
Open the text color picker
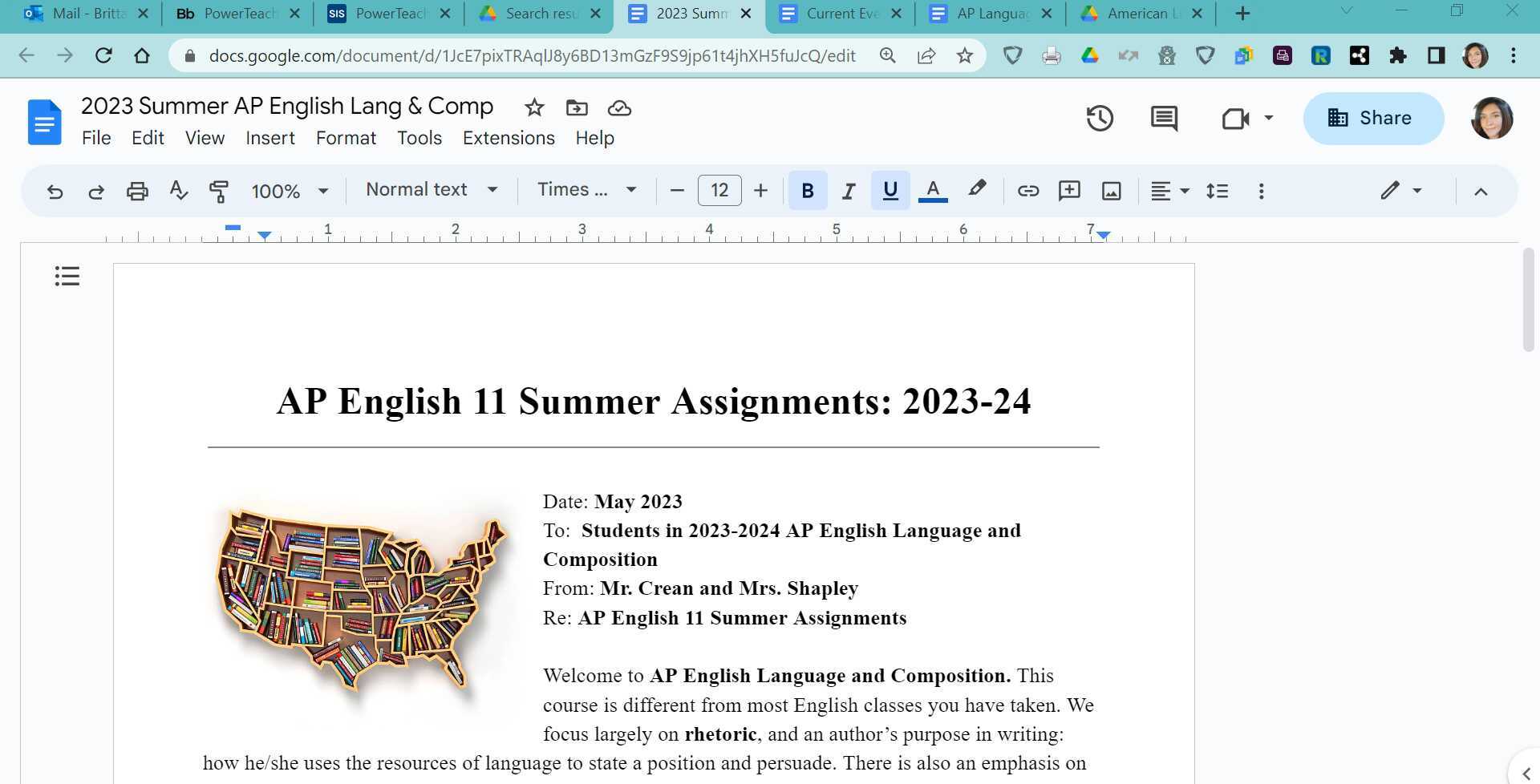pos(931,191)
